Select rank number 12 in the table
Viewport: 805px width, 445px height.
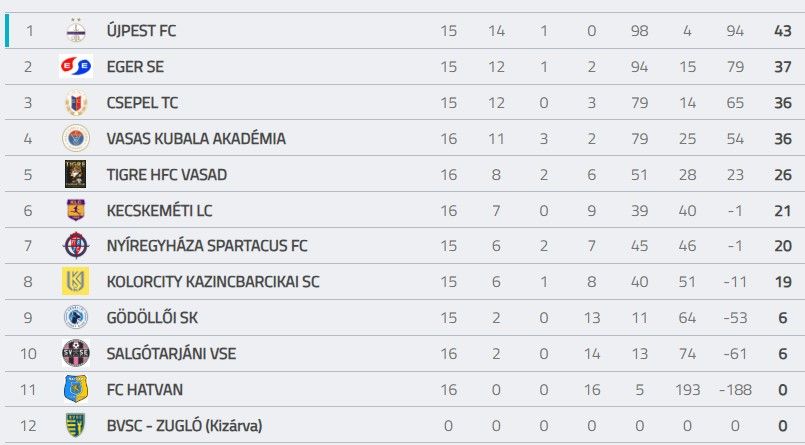point(29,426)
